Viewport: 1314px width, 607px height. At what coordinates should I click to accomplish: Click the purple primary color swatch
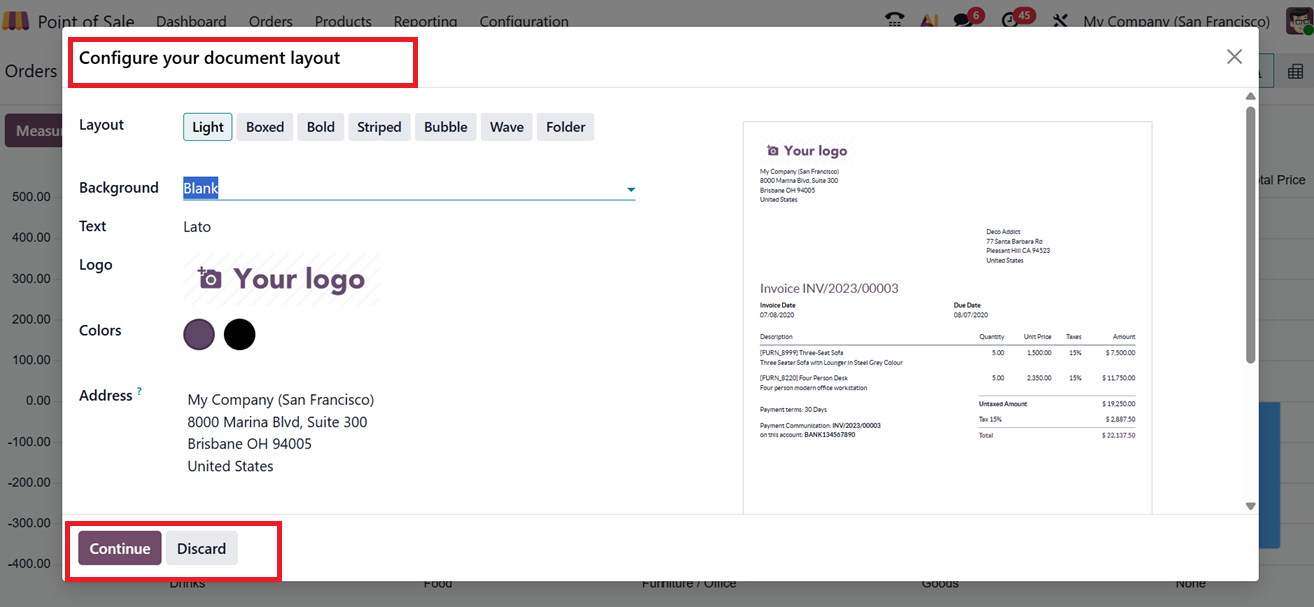click(199, 334)
